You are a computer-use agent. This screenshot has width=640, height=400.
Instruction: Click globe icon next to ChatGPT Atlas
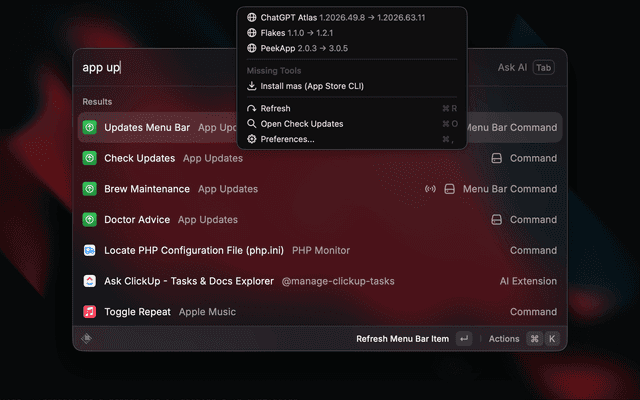(x=252, y=18)
